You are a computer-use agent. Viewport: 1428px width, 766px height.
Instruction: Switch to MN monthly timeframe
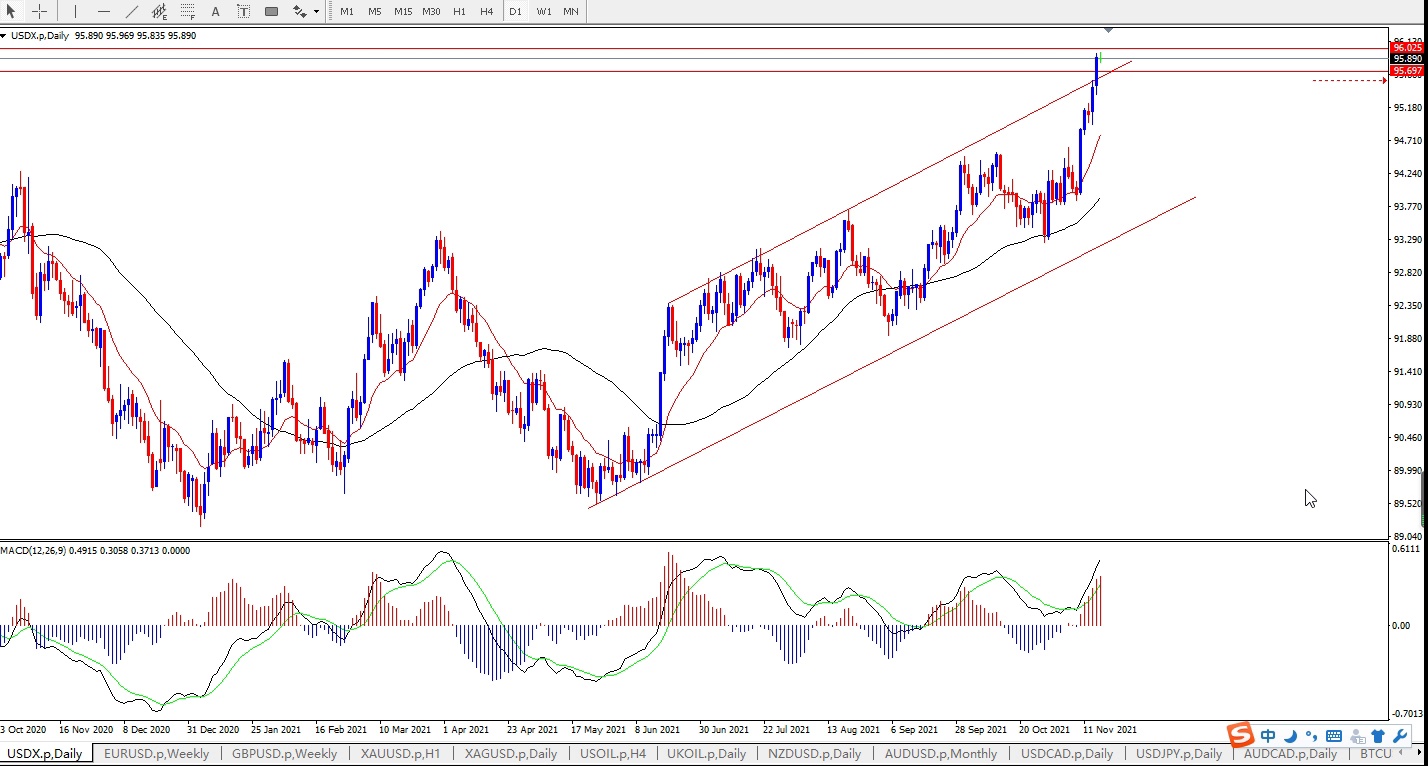point(571,11)
